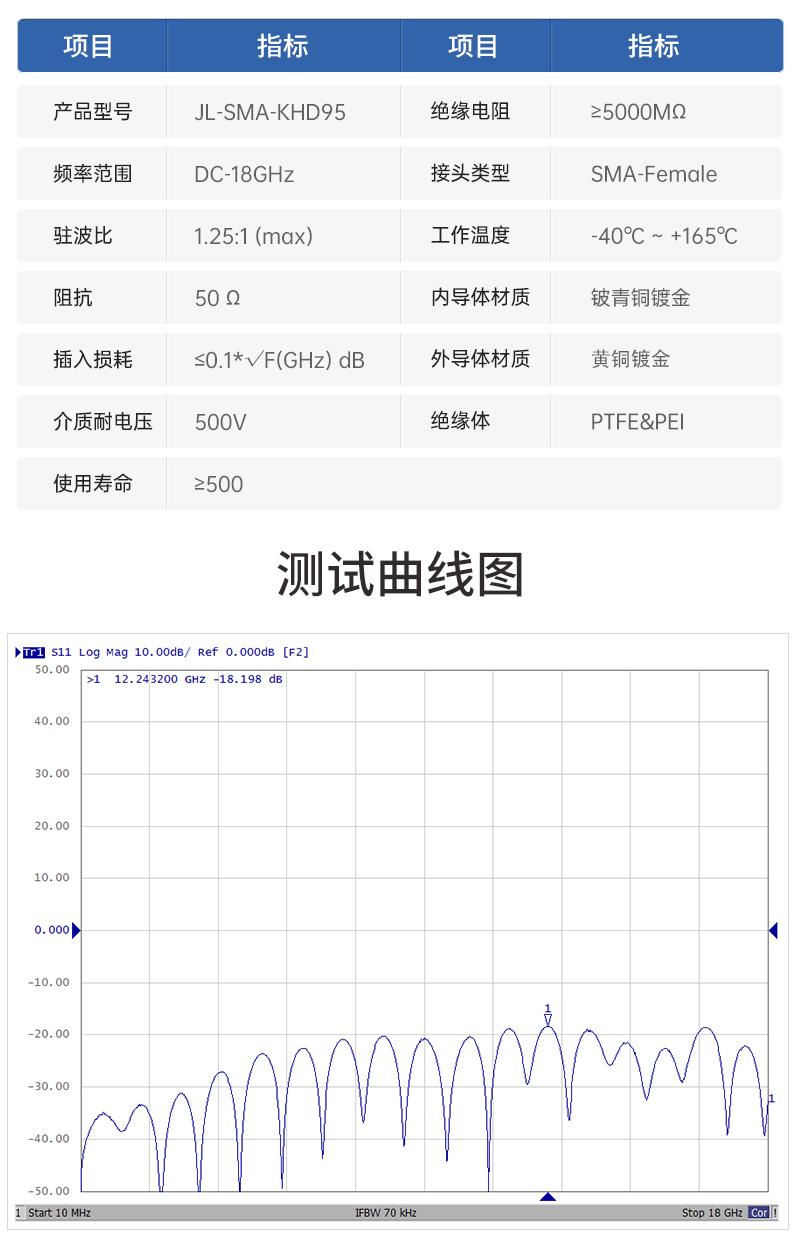Click the marker position triangle on frequency axis
800x1257 pixels.
pyautogui.click(x=547, y=1197)
